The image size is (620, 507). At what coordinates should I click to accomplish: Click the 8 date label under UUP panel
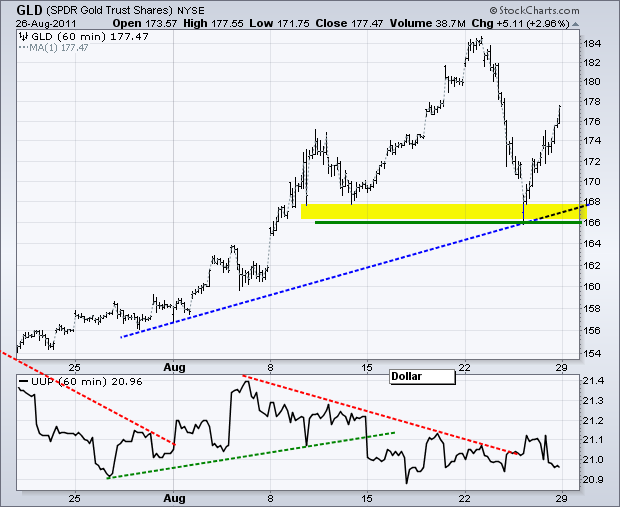point(270,498)
